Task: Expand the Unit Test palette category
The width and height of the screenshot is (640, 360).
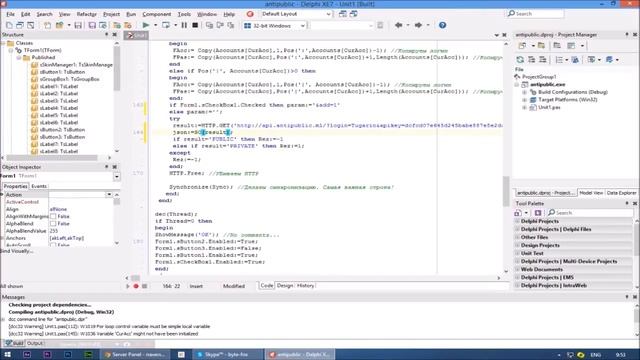Action: pyautogui.click(x=517, y=253)
